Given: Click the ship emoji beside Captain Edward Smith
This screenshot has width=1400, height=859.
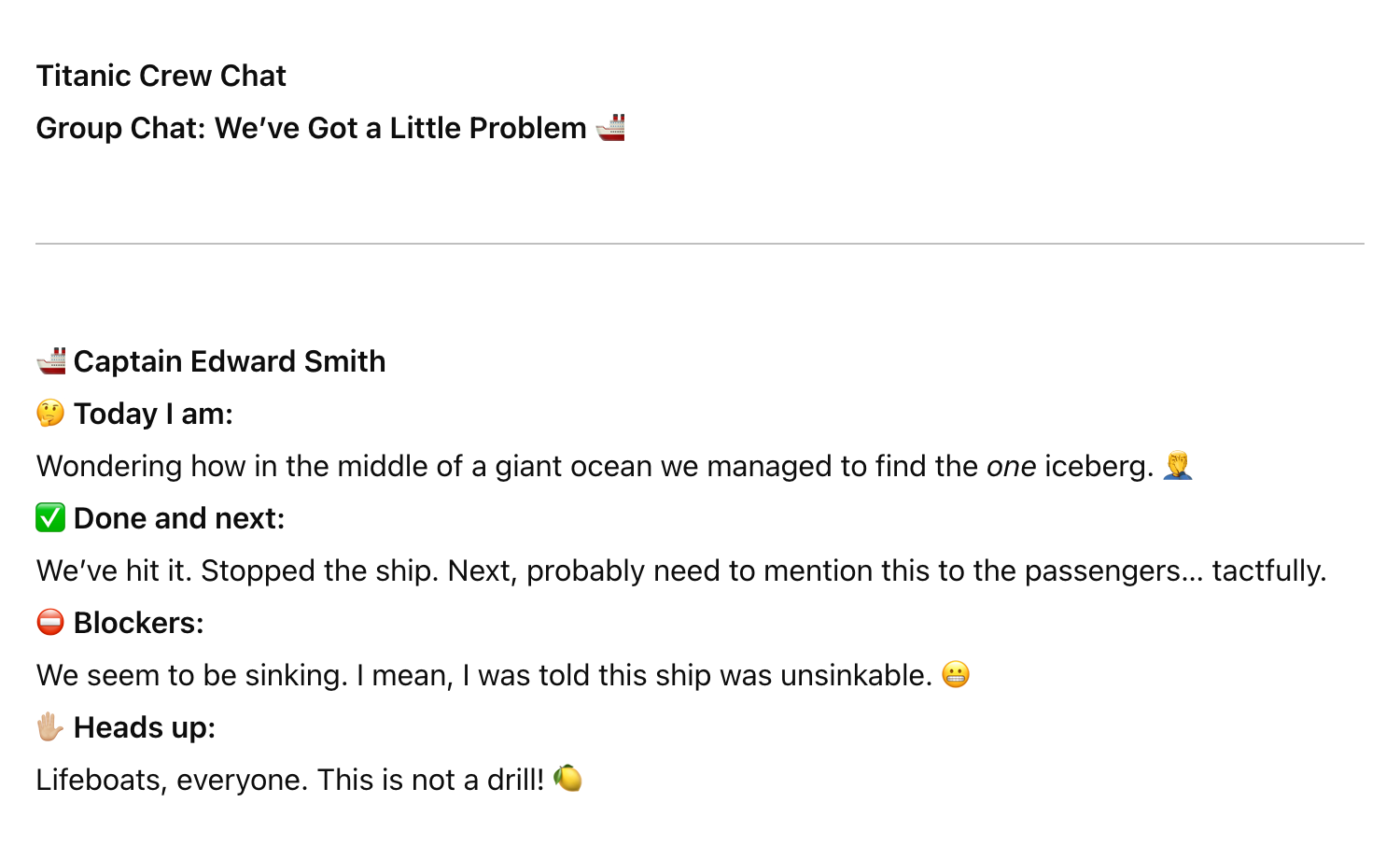Looking at the screenshot, I should click(51, 360).
